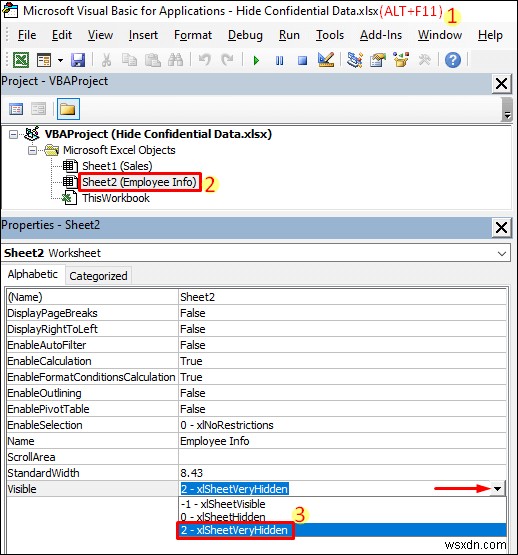Click the Save toolbar icon
518x555 pixels.
(x=78, y=60)
